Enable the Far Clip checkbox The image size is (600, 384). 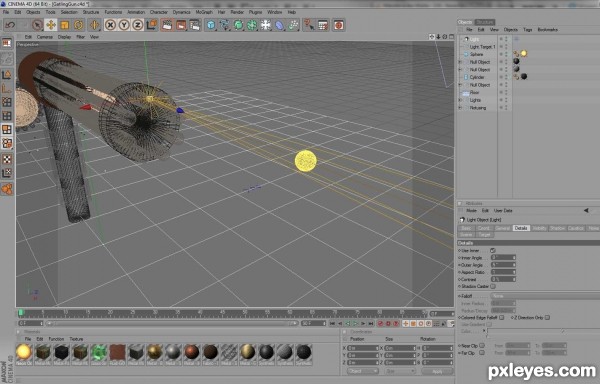[482, 353]
